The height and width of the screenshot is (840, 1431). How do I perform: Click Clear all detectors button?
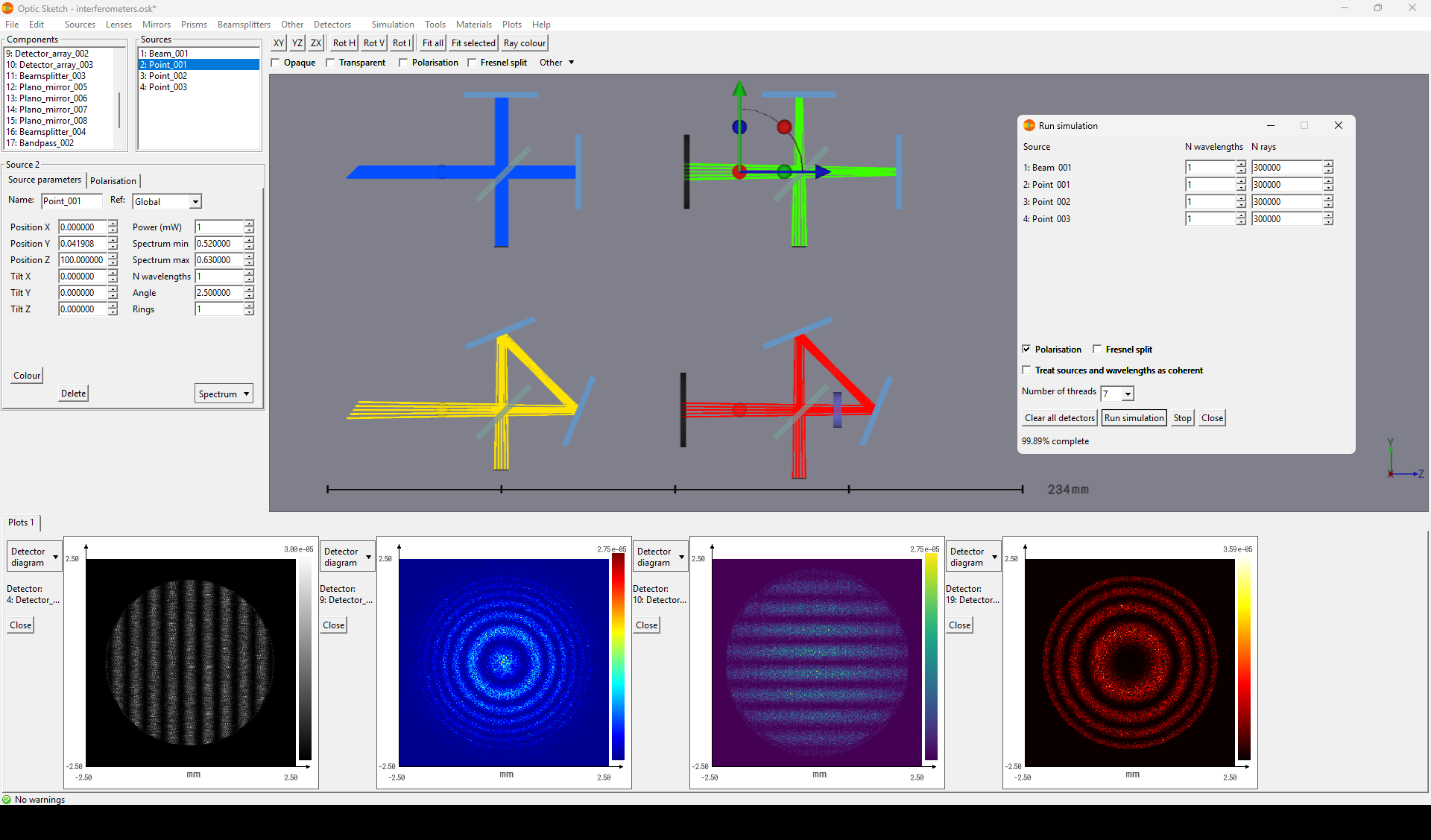1059,418
